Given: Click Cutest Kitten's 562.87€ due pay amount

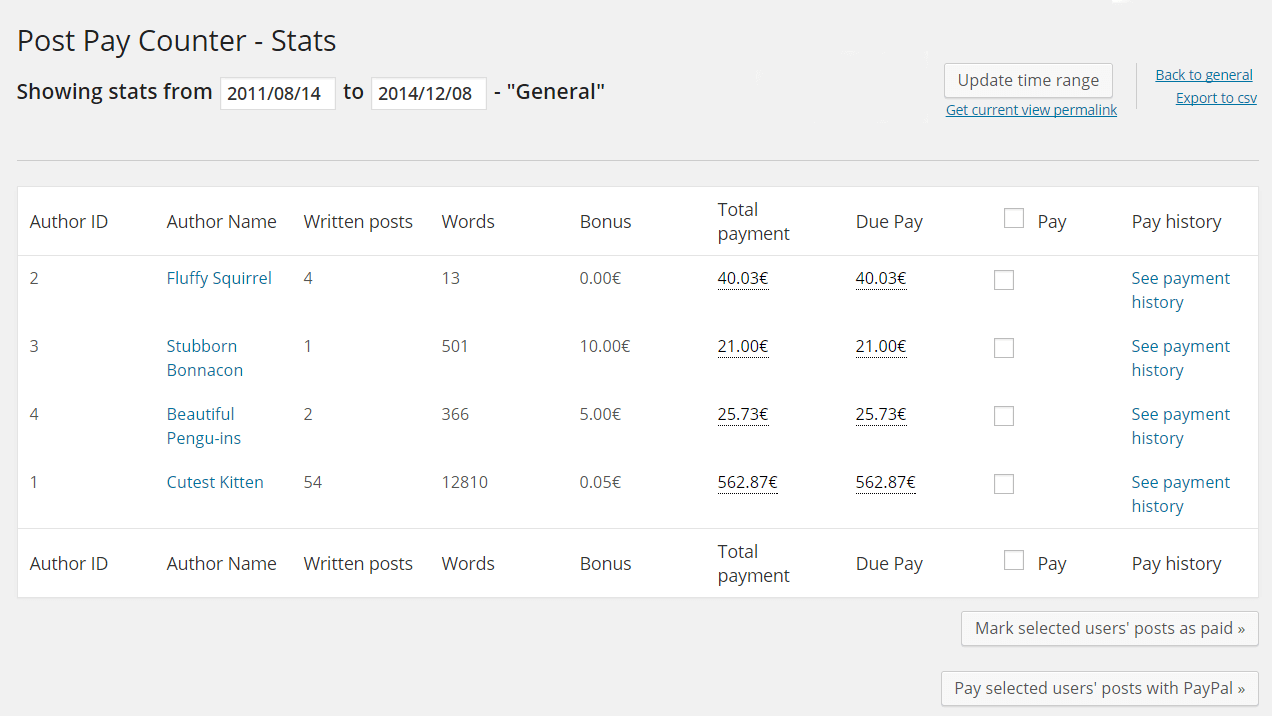Looking at the screenshot, I should click(885, 482).
